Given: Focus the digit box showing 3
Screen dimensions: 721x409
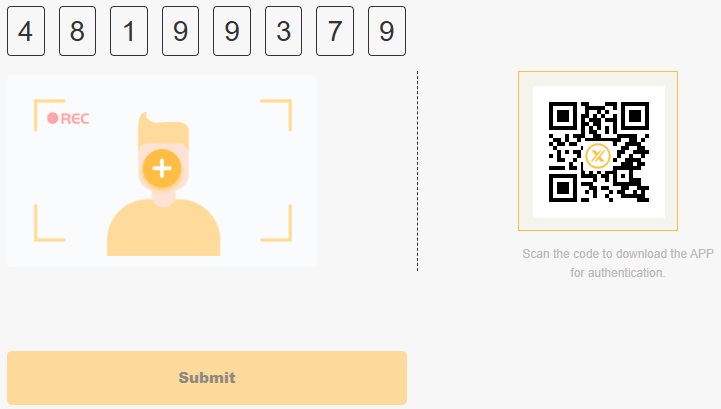Looking at the screenshot, I should coord(283,31).
